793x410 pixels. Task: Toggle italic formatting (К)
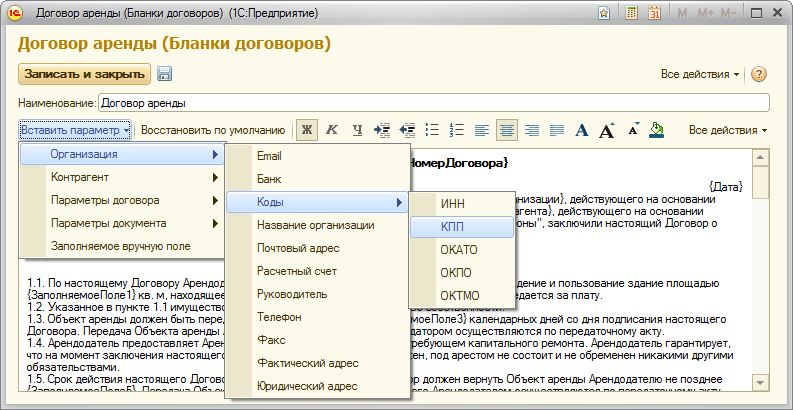tap(331, 130)
